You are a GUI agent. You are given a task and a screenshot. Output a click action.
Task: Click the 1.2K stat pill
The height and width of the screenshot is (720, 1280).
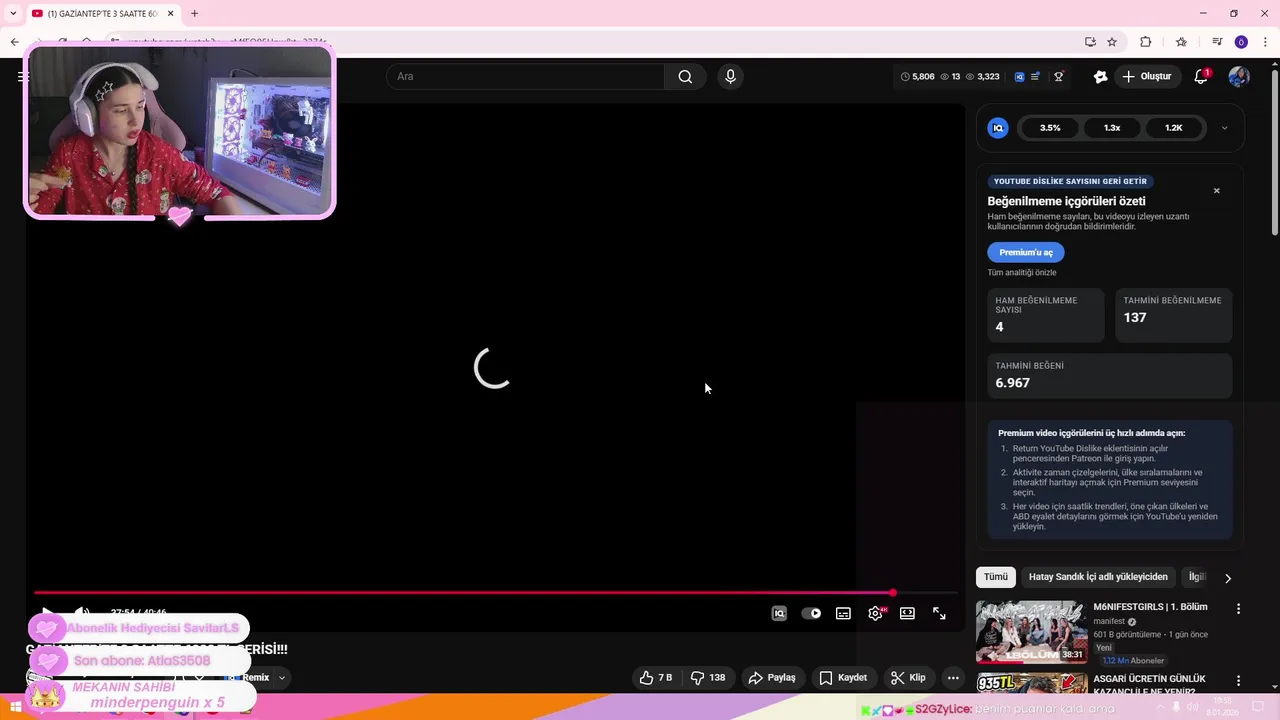point(1174,128)
